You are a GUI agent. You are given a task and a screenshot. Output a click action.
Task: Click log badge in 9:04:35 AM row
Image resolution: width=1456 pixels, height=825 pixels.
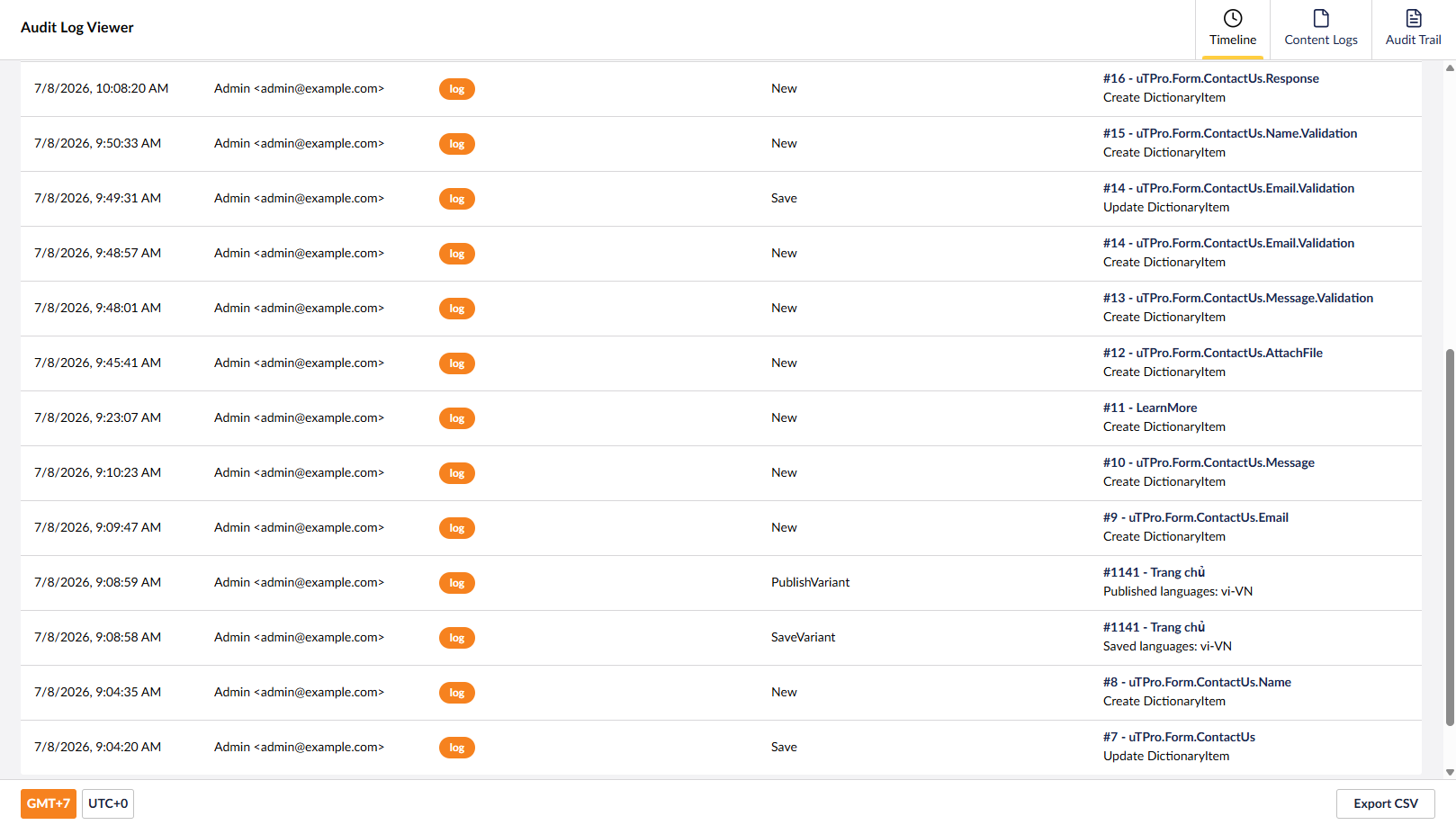[457, 693]
